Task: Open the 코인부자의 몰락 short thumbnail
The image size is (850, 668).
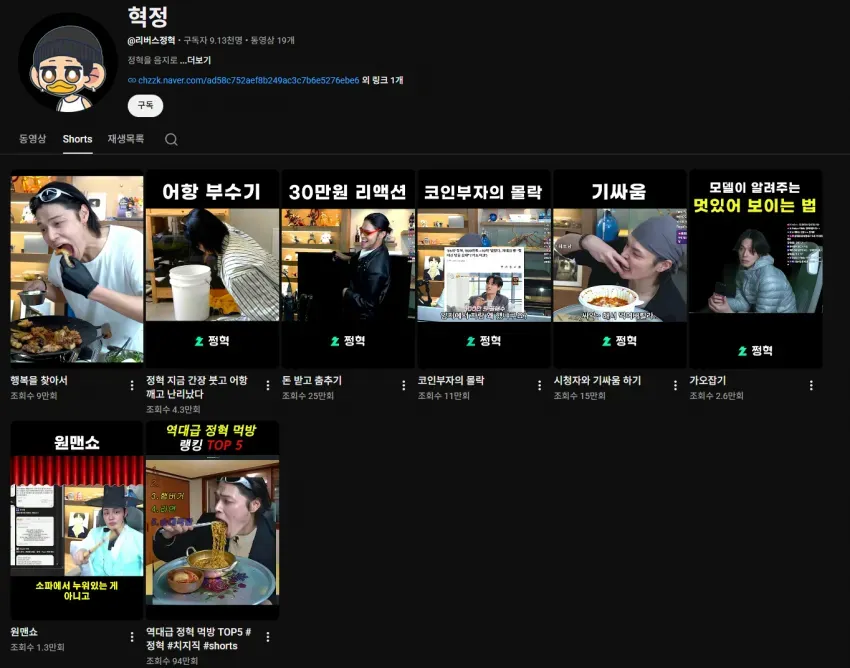Action: click(484, 269)
